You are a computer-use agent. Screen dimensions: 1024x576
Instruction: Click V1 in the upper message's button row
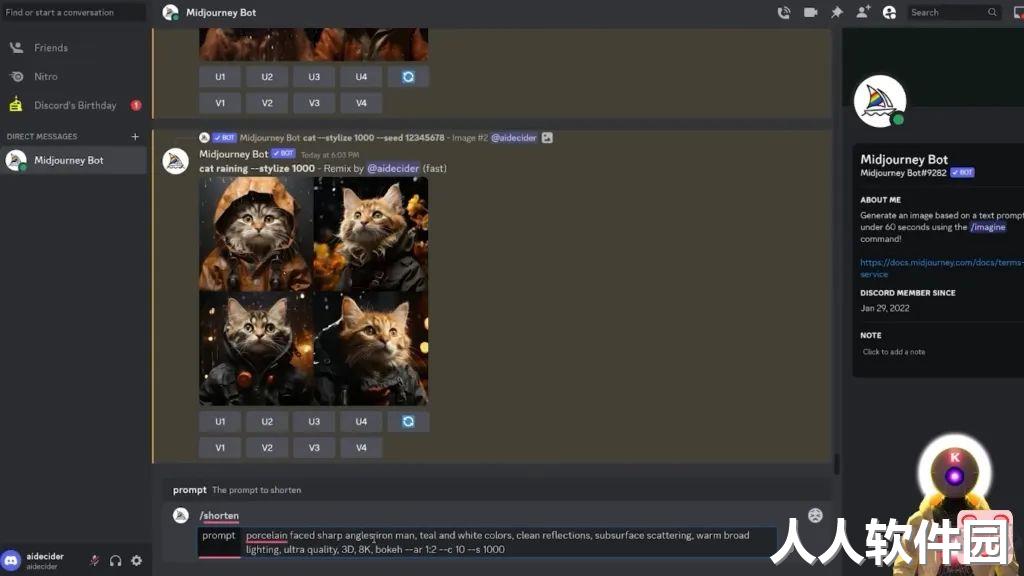pyautogui.click(x=220, y=103)
